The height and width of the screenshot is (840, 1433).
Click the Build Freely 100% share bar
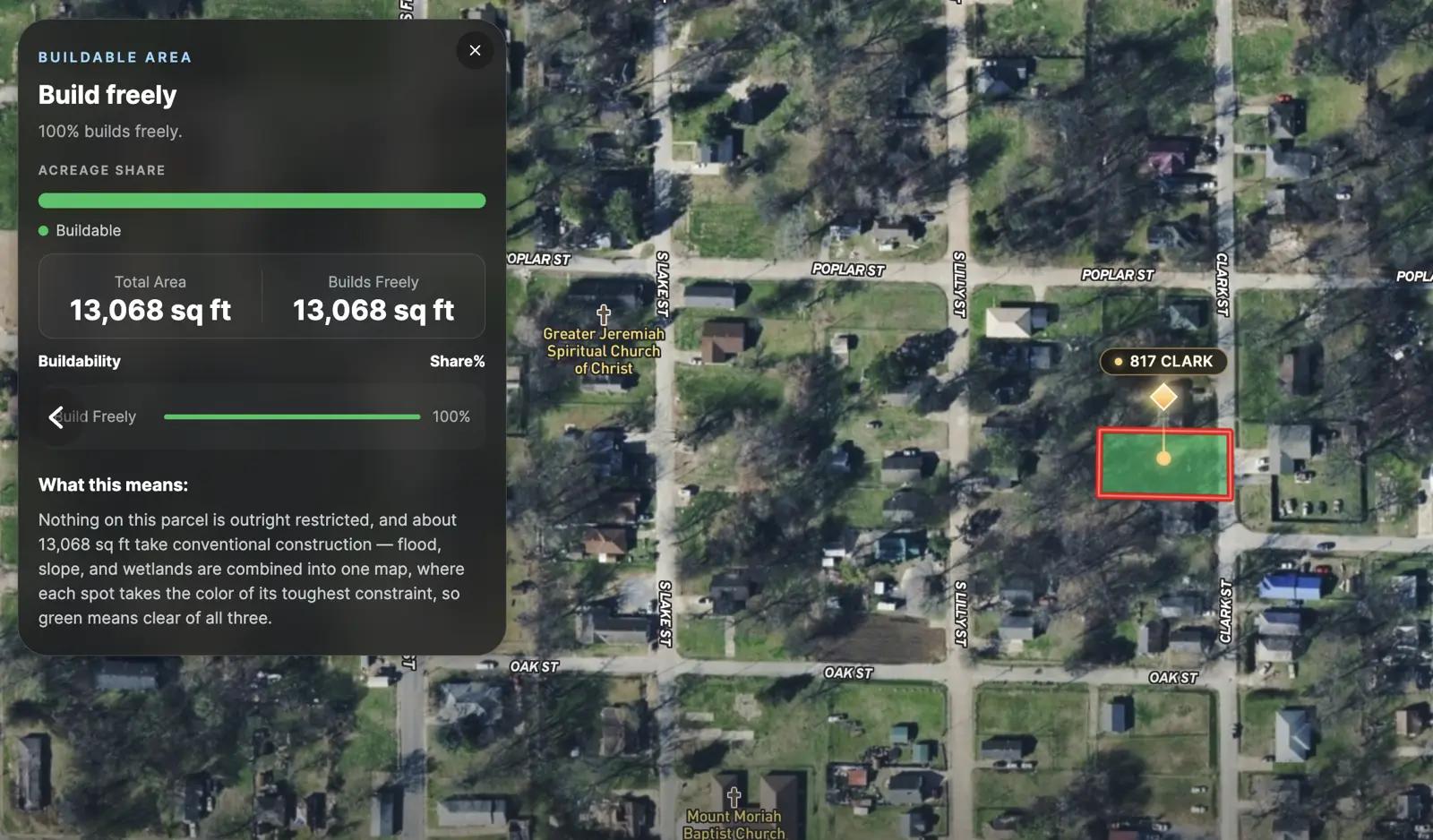292,416
